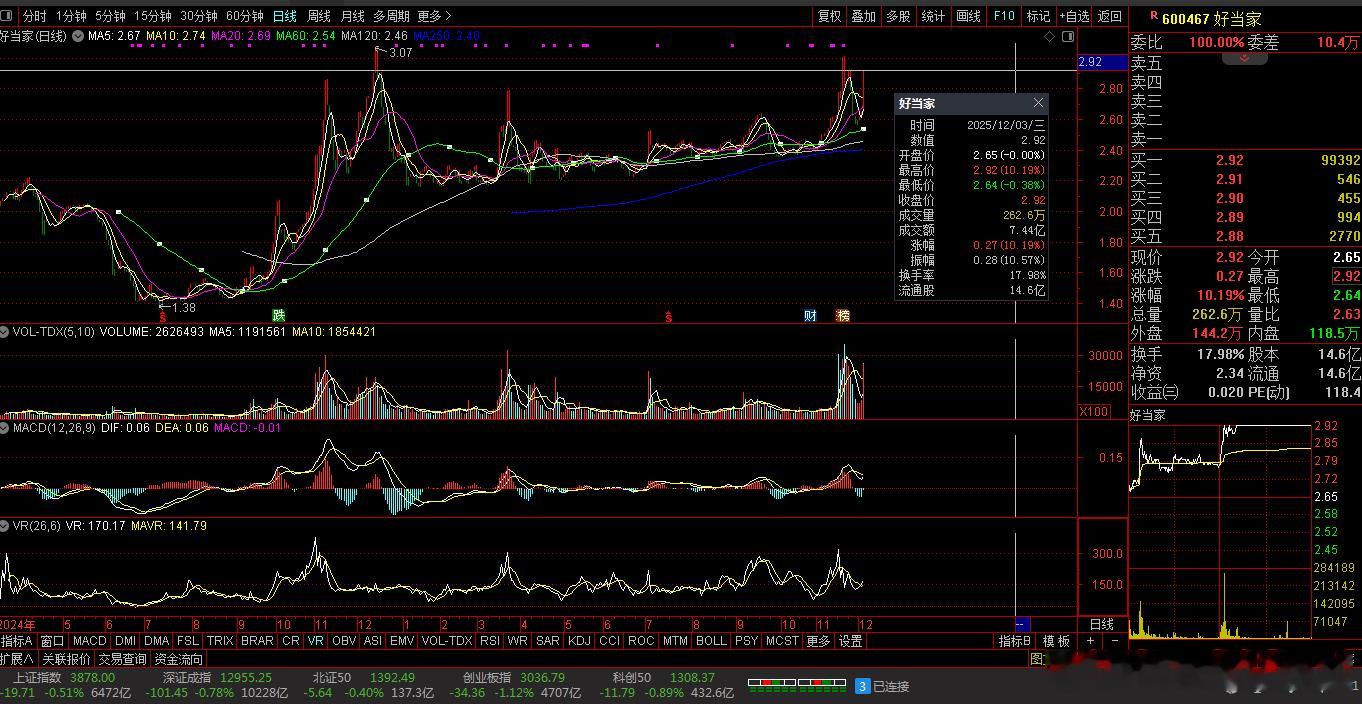Click the plus zoom-in button near 模板
1362x704 pixels.
click(1091, 640)
